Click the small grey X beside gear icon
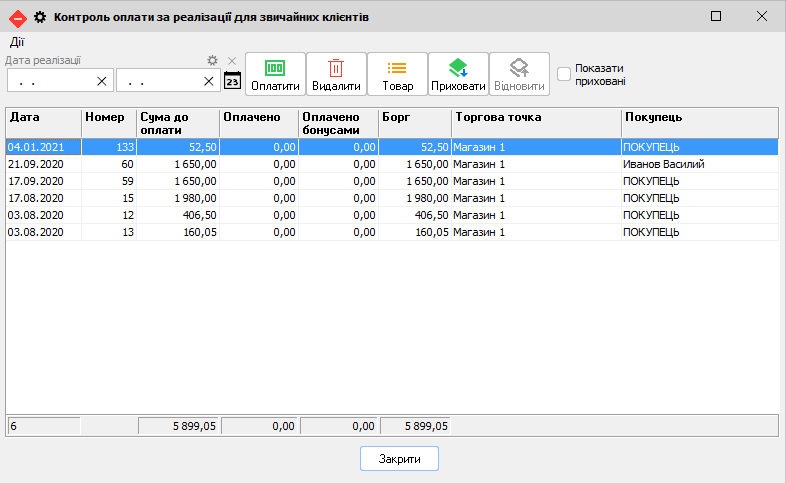The image size is (786, 483). coord(232,61)
